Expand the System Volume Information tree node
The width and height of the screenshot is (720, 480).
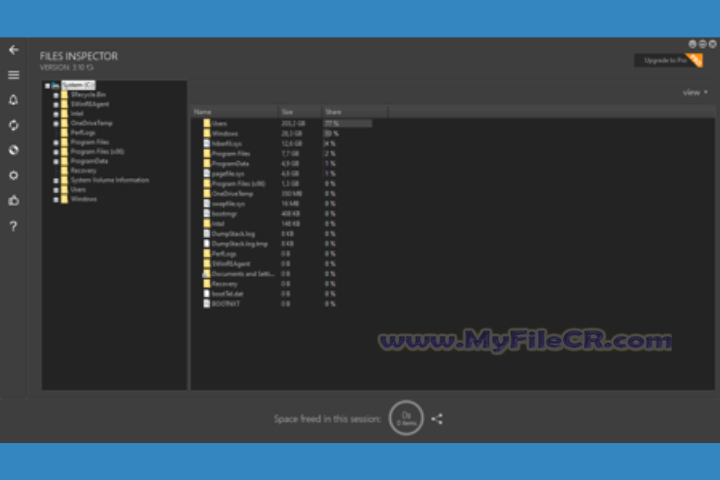point(56,181)
